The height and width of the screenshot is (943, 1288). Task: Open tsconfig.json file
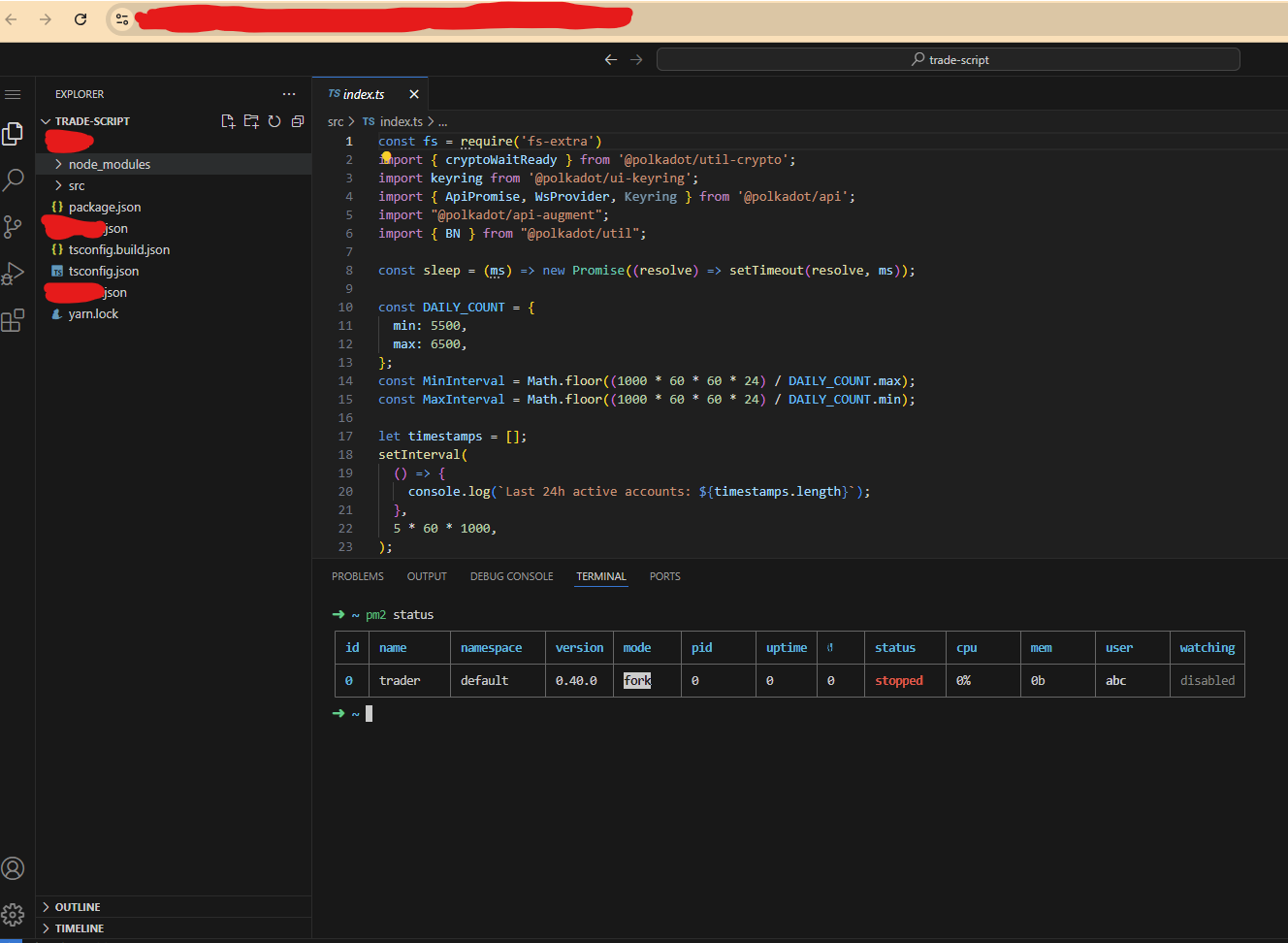[104, 271]
